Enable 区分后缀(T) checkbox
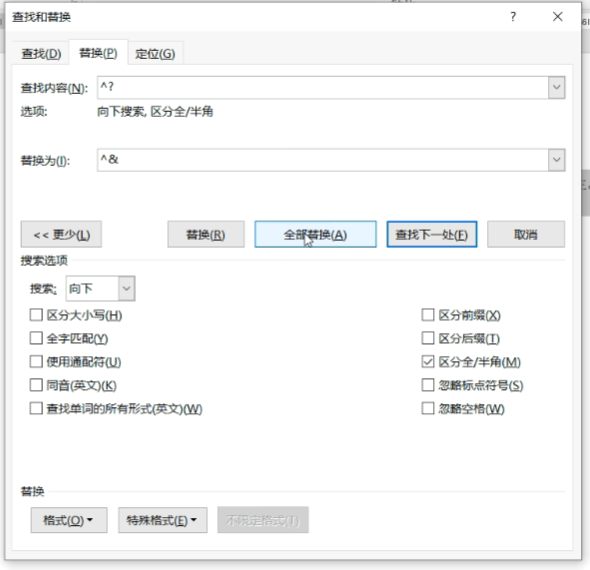 [x=428, y=338]
